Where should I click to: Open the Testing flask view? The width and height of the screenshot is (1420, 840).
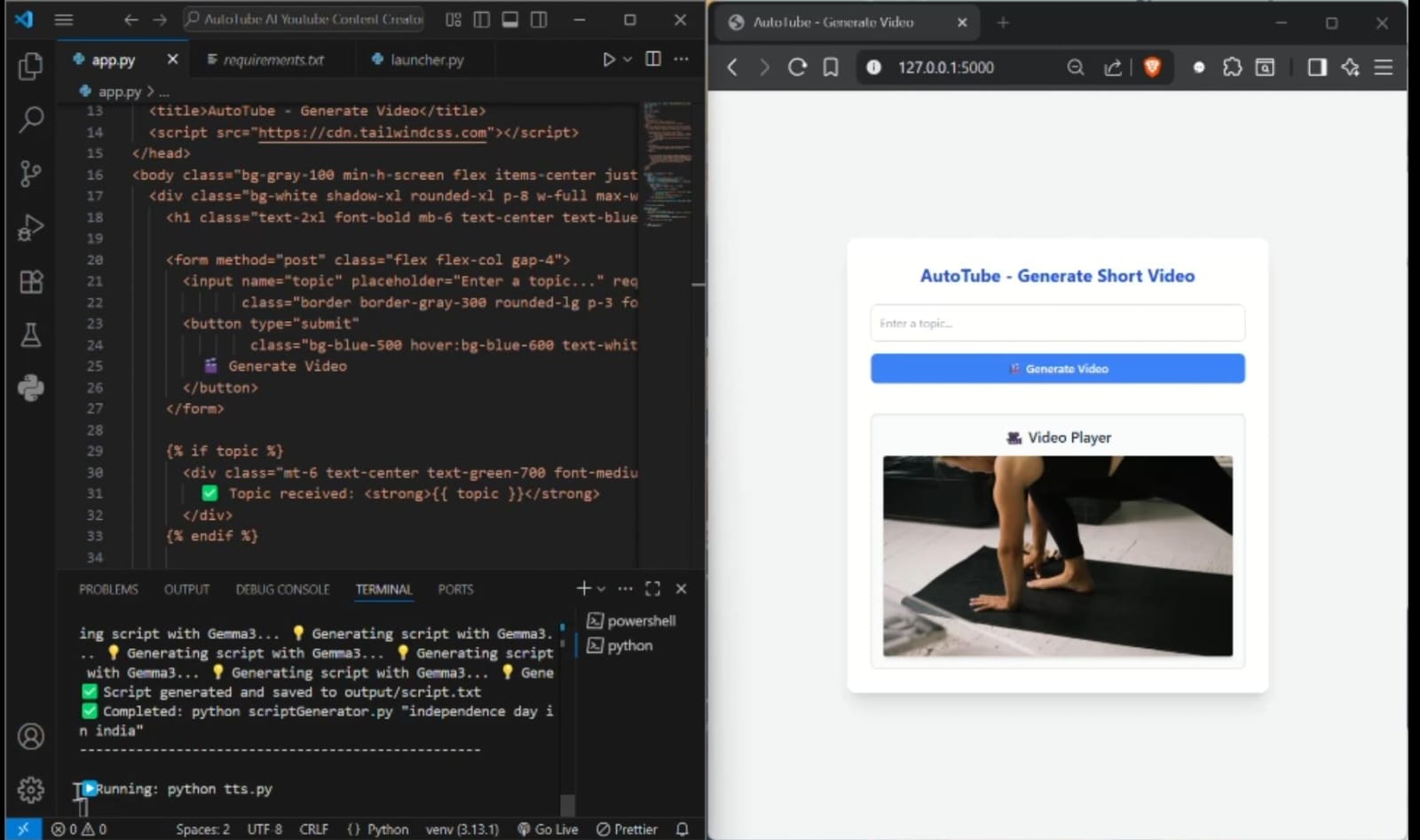pyautogui.click(x=30, y=335)
